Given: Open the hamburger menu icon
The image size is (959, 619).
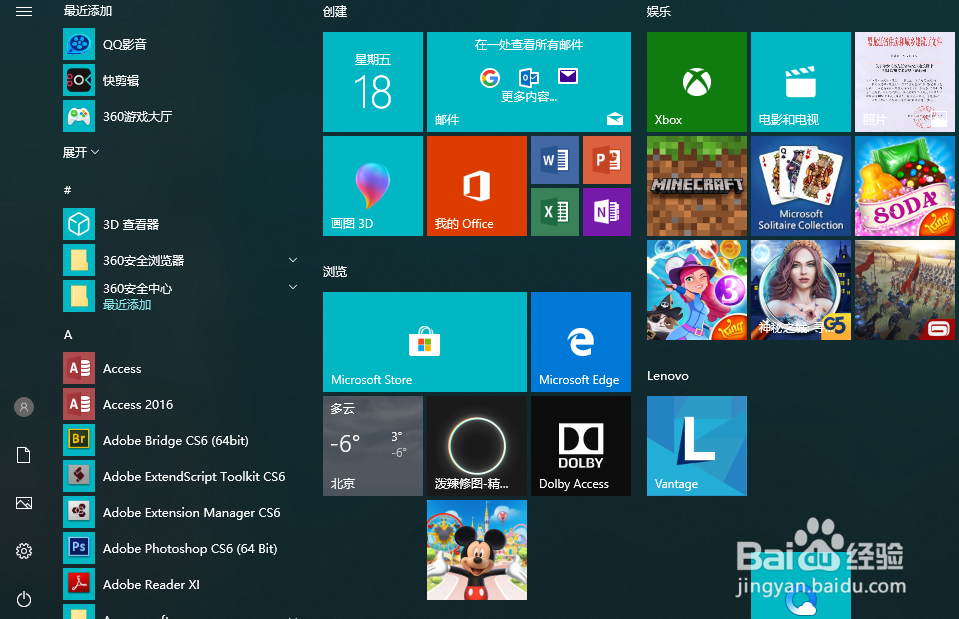Looking at the screenshot, I should [x=24, y=11].
